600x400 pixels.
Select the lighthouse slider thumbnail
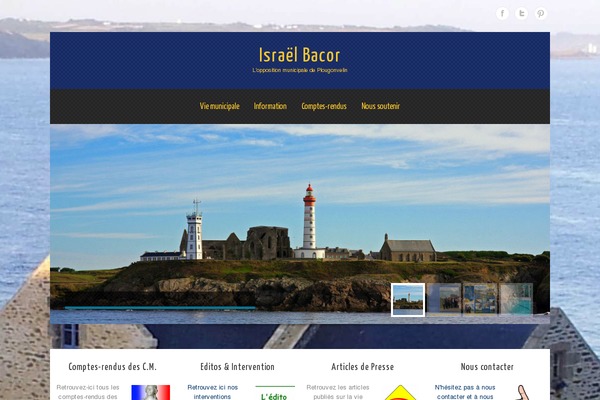pos(408,300)
